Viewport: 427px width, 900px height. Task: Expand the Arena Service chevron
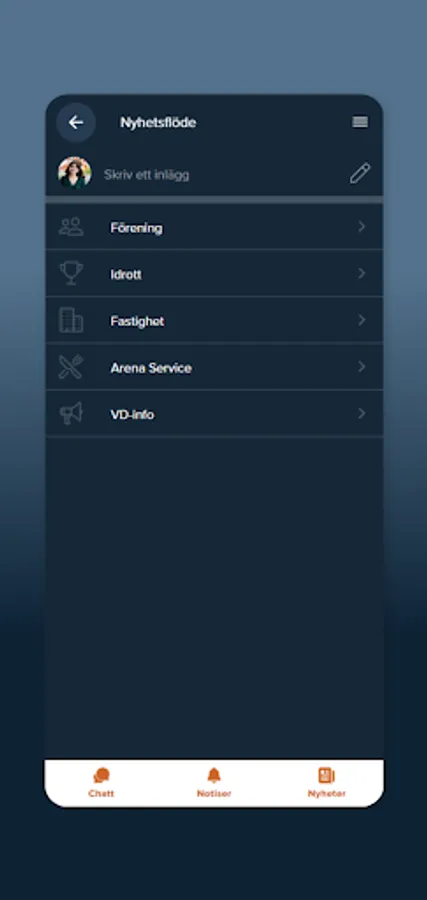coord(362,367)
